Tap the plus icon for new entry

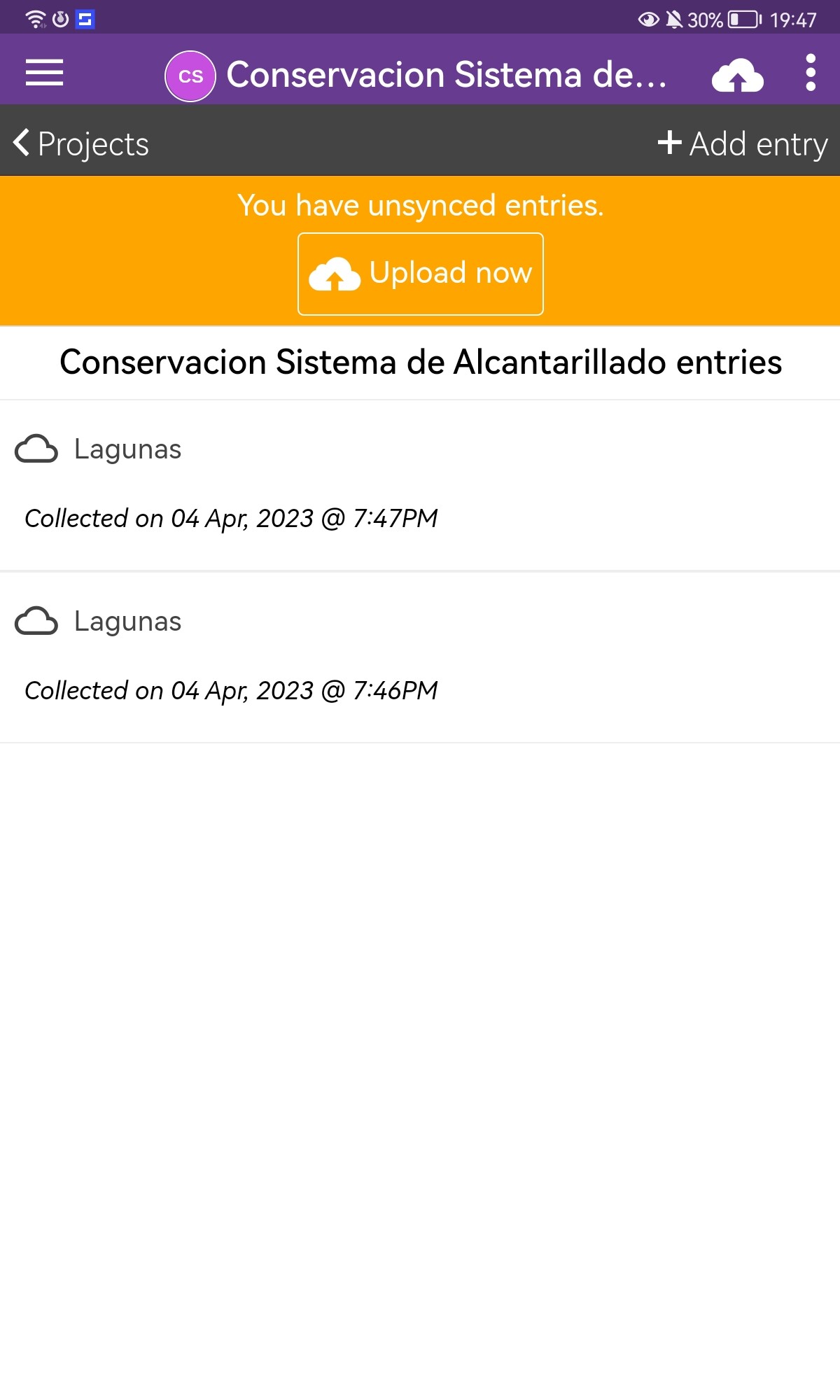(669, 143)
